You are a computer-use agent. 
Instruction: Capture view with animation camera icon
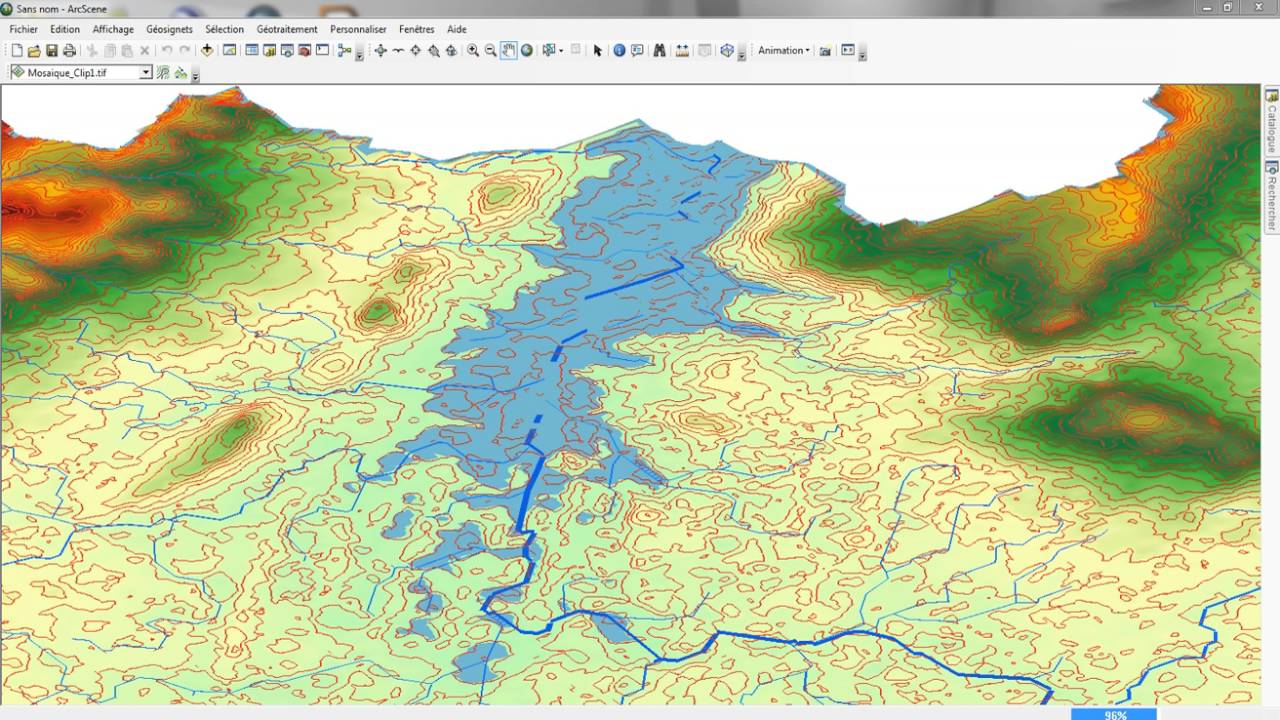825,51
